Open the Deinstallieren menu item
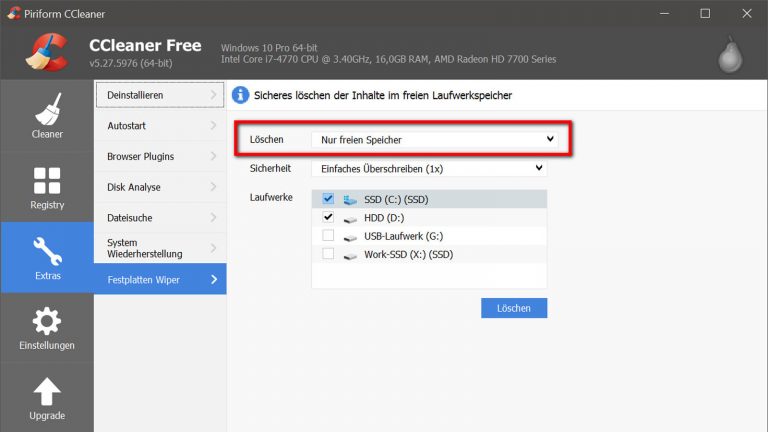This screenshot has width=768, height=432. click(160, 95)
